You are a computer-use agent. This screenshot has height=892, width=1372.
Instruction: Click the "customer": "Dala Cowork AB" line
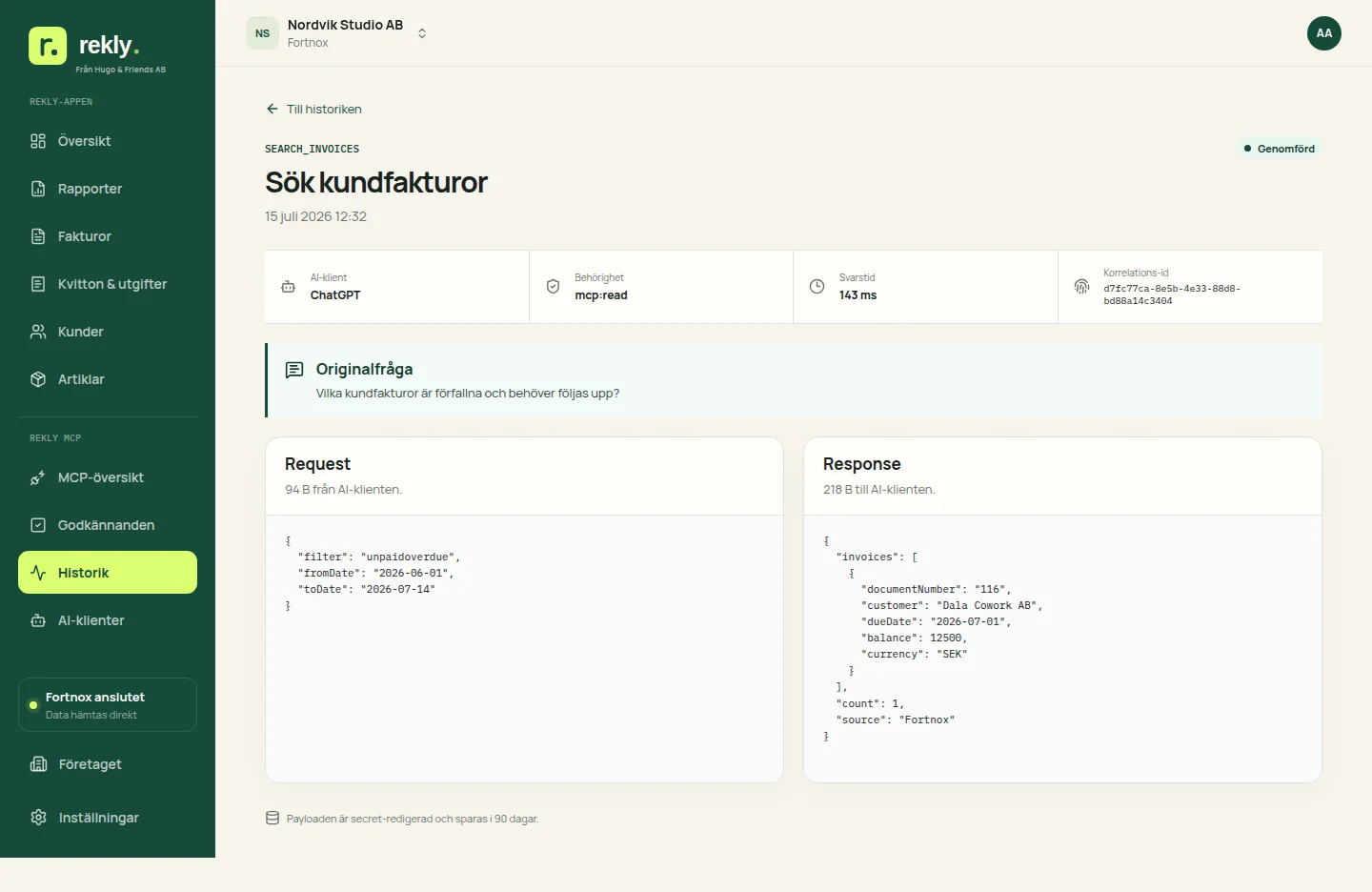(x=952, y=605)
